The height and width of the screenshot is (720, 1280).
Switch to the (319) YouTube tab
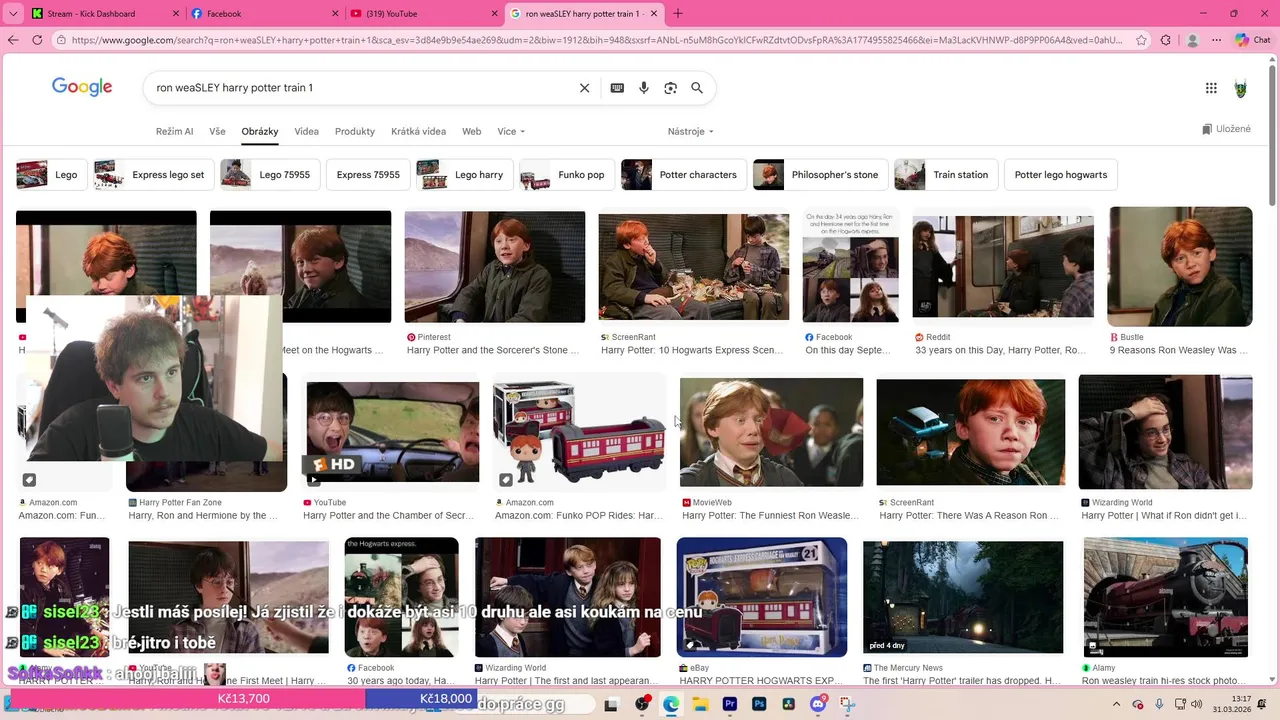point(423,14)
